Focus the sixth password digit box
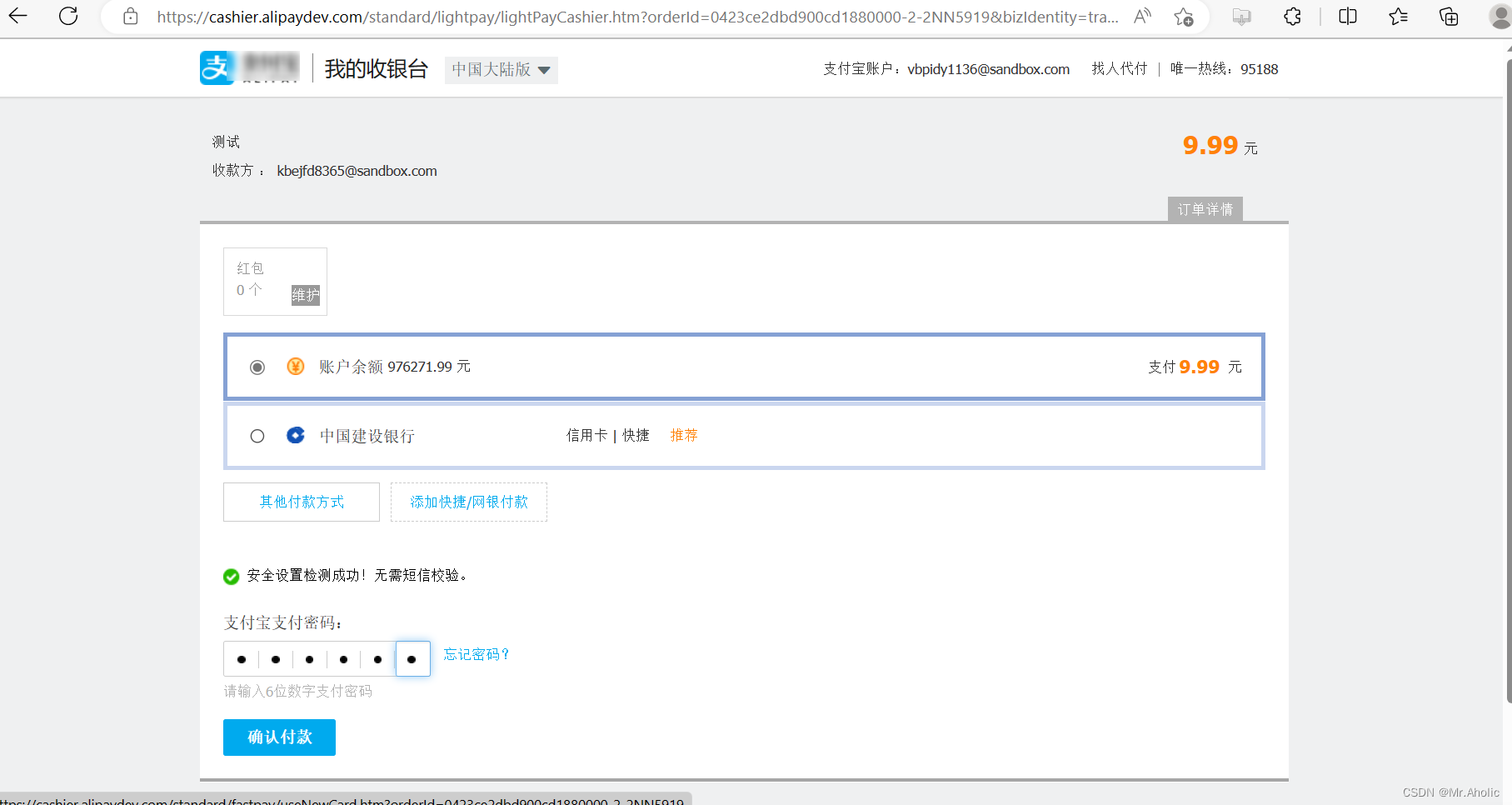1512x805 pixels. click(412, 658)
